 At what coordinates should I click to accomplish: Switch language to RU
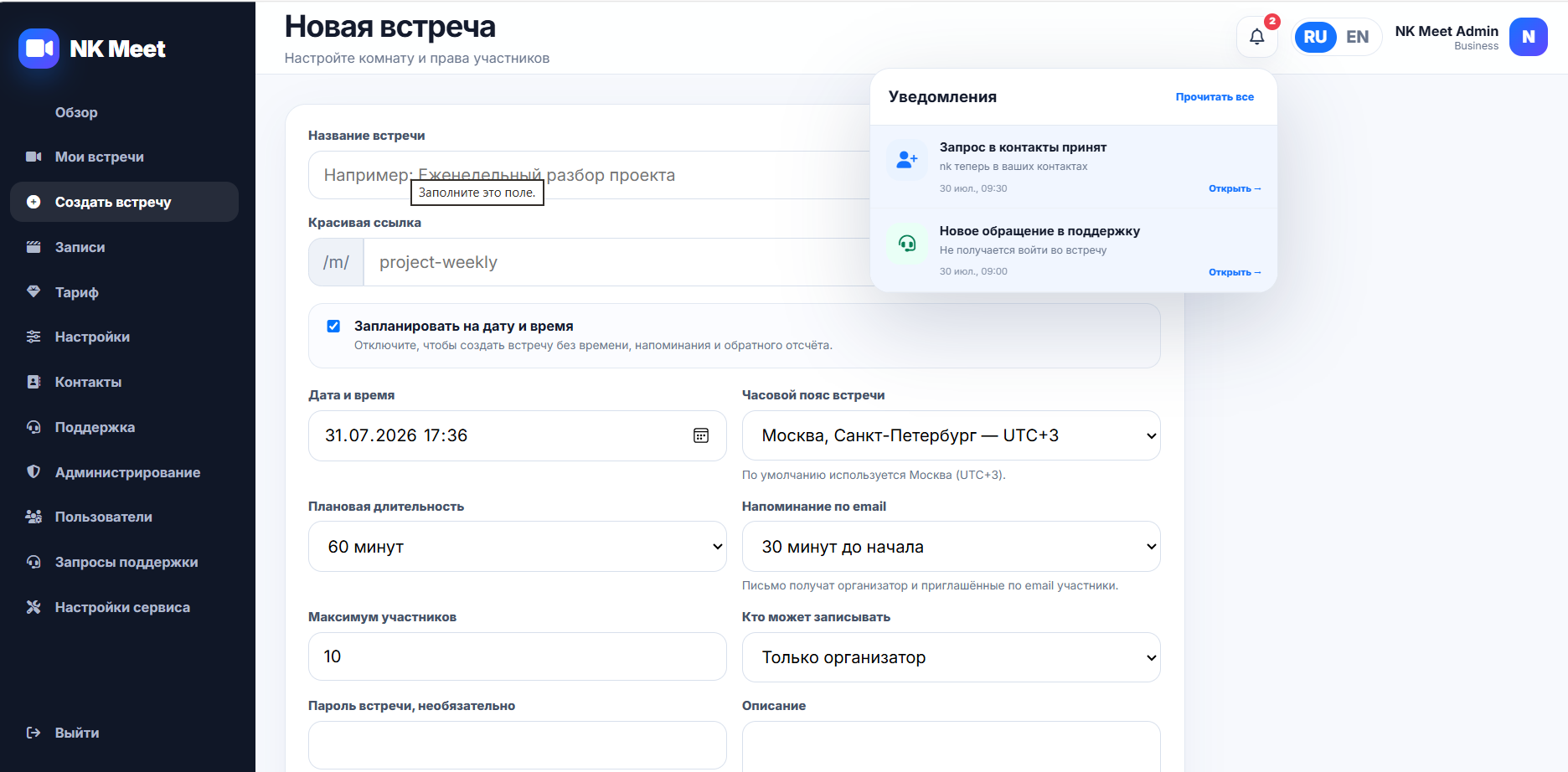[1315, 37]
